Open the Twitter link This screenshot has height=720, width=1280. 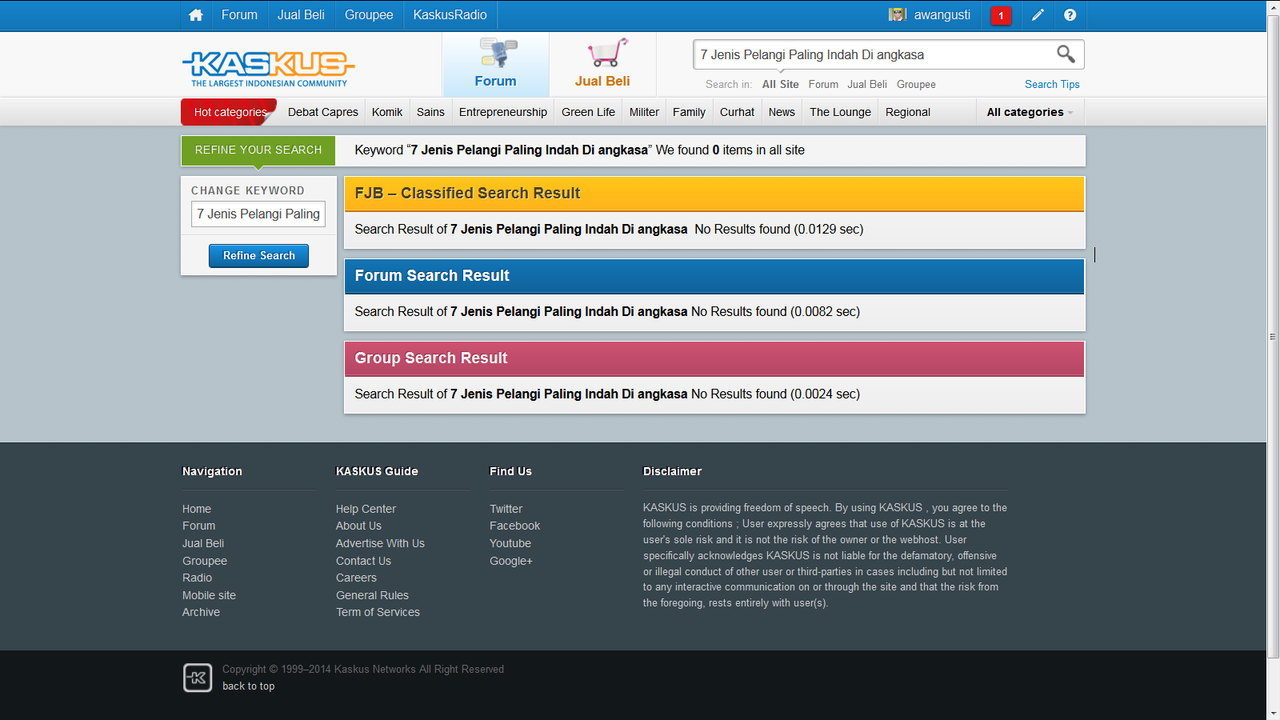click(506, 509)
